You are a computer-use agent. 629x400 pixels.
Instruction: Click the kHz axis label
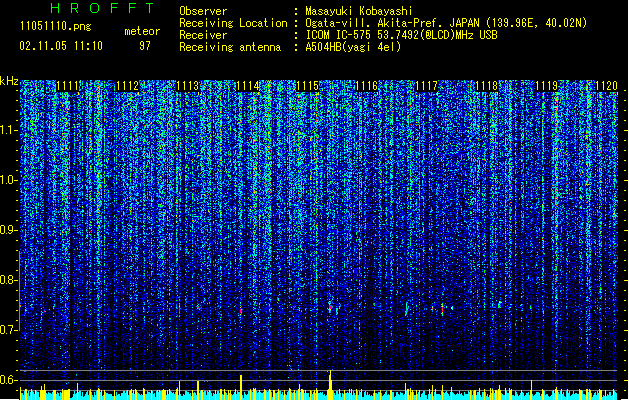[x=9, y=81]
